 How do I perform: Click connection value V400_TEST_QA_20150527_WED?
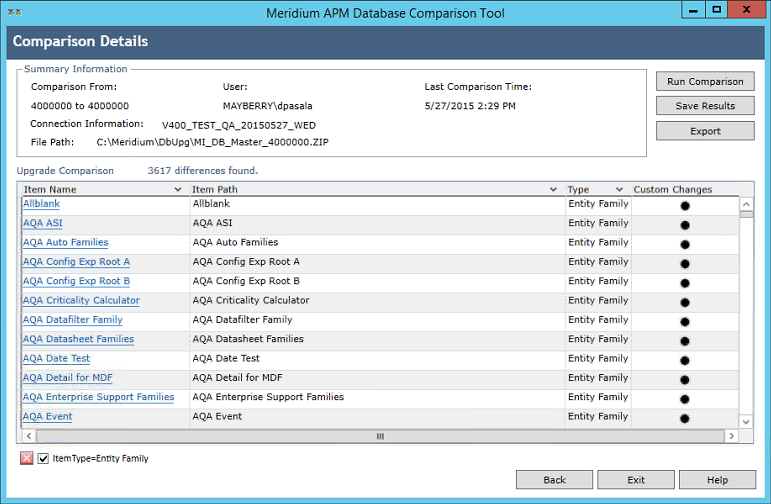[x=239, y=125]
